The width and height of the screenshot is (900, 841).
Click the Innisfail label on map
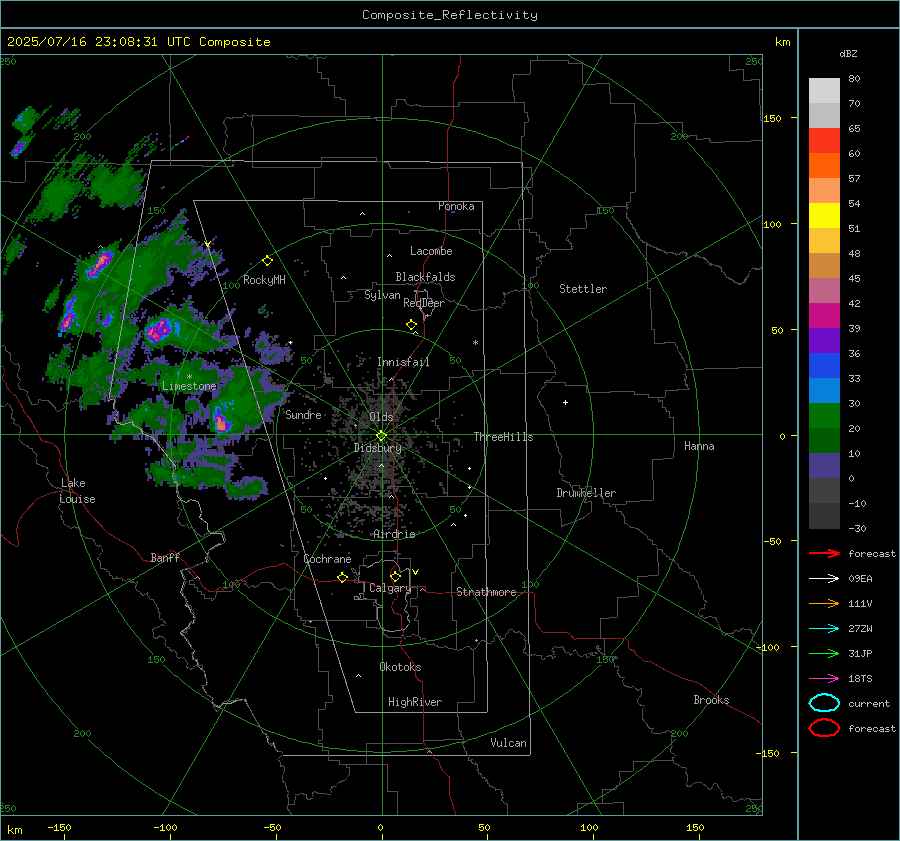pos(403,362)
